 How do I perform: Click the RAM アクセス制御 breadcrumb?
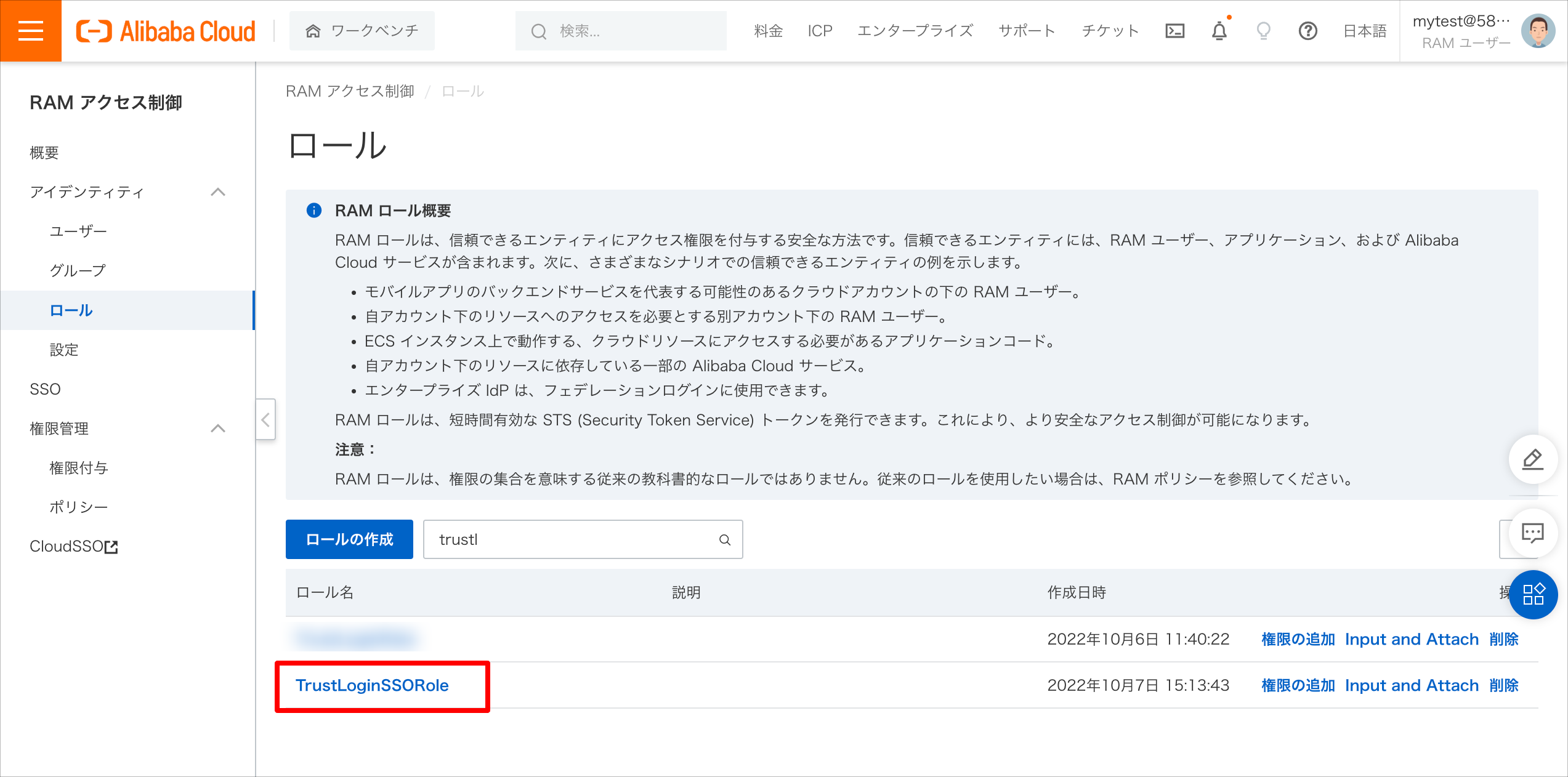(x=350, y=91)
